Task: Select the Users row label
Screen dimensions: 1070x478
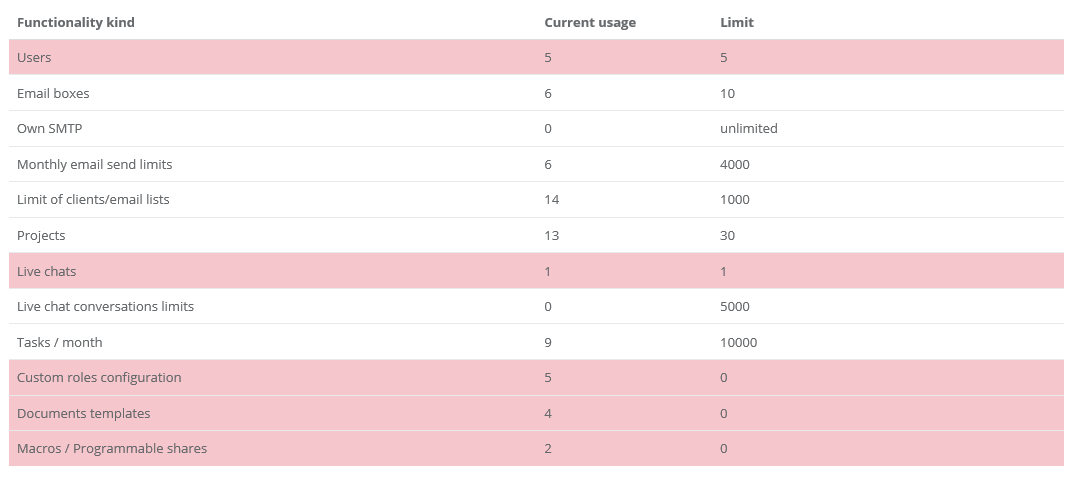Action: coord(34,57)
